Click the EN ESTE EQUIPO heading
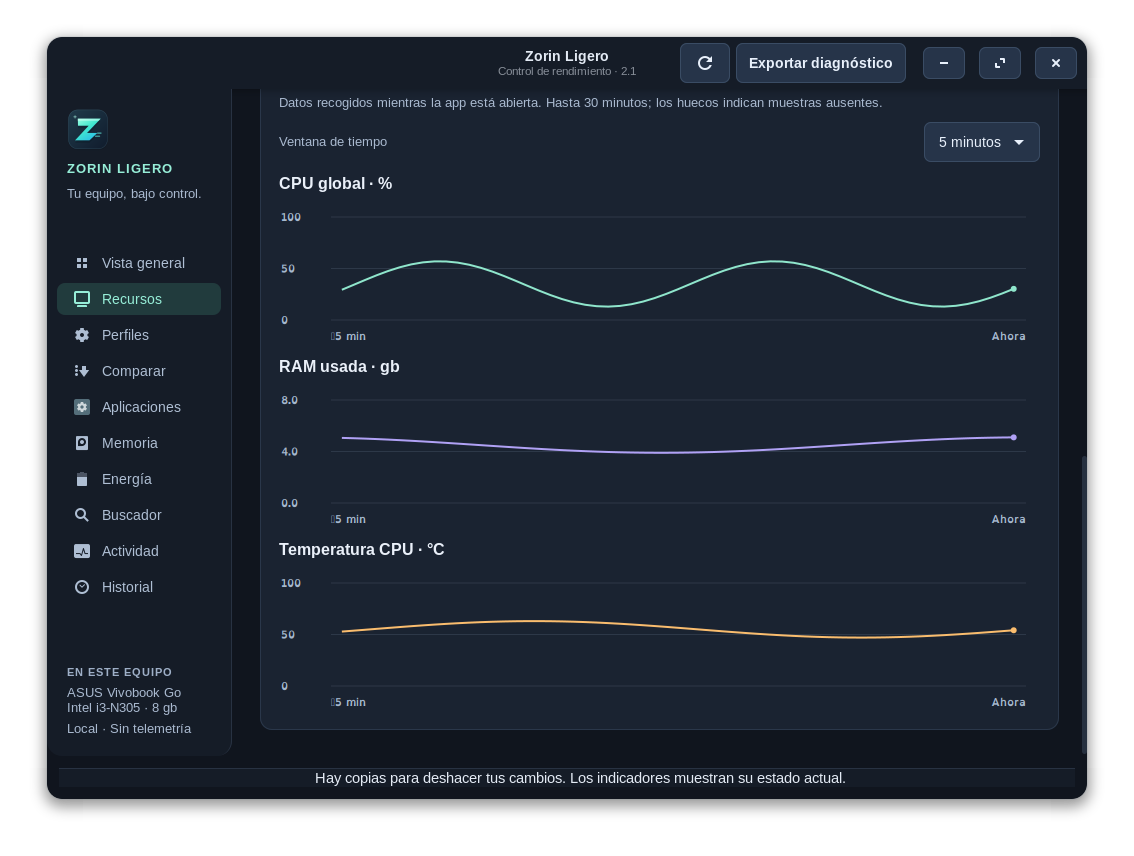This screenshot has width=1134, height=856. 119,672
